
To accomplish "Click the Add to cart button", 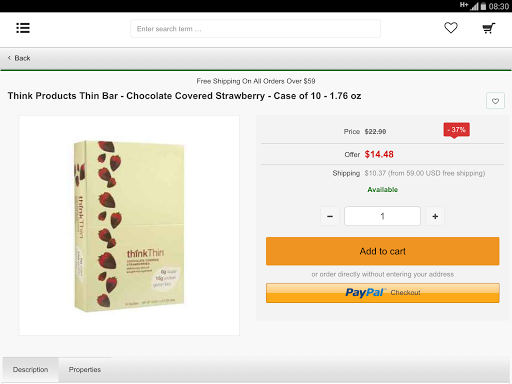I will point(383,251).
